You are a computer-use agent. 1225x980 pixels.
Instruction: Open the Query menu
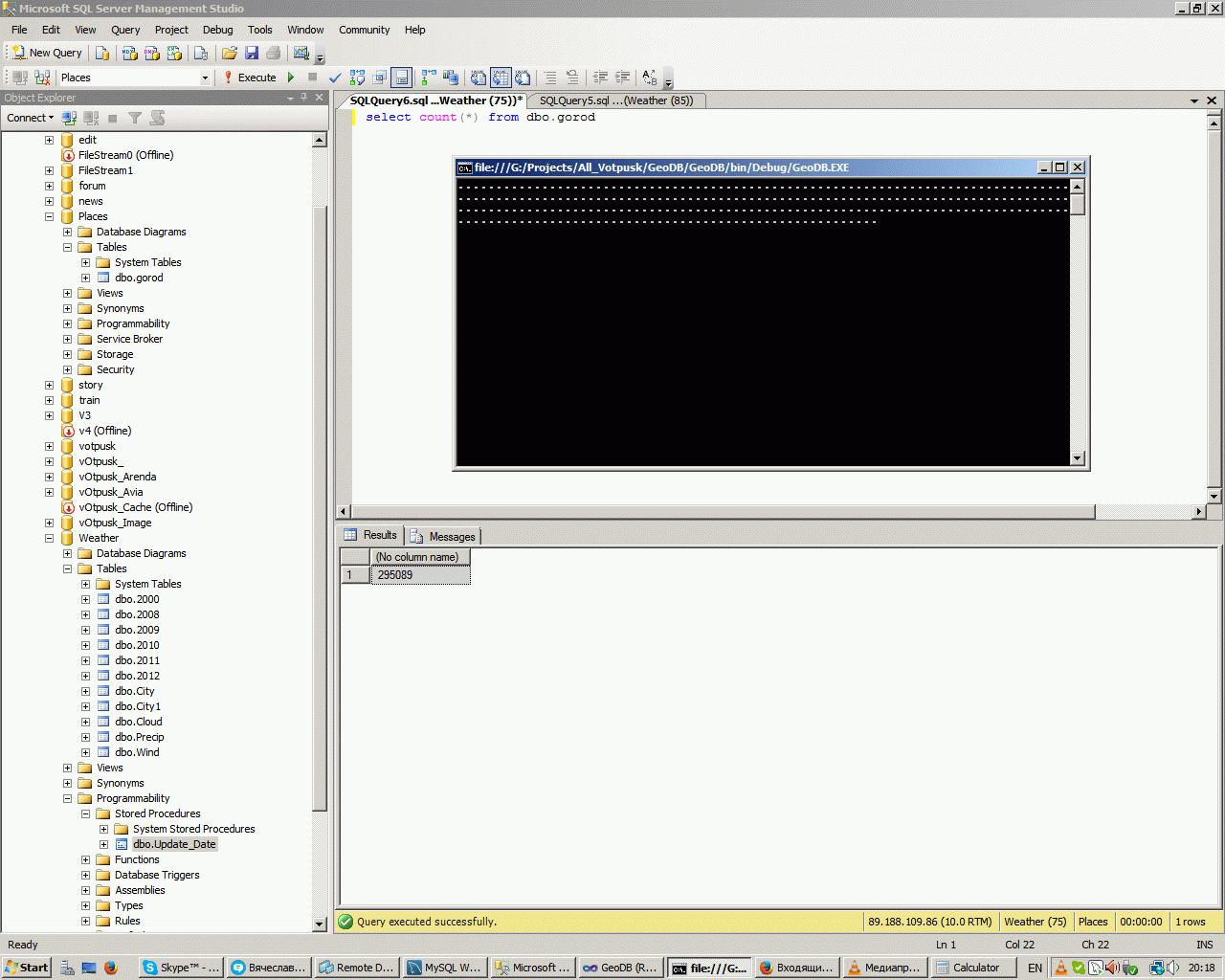click(125, 30)
